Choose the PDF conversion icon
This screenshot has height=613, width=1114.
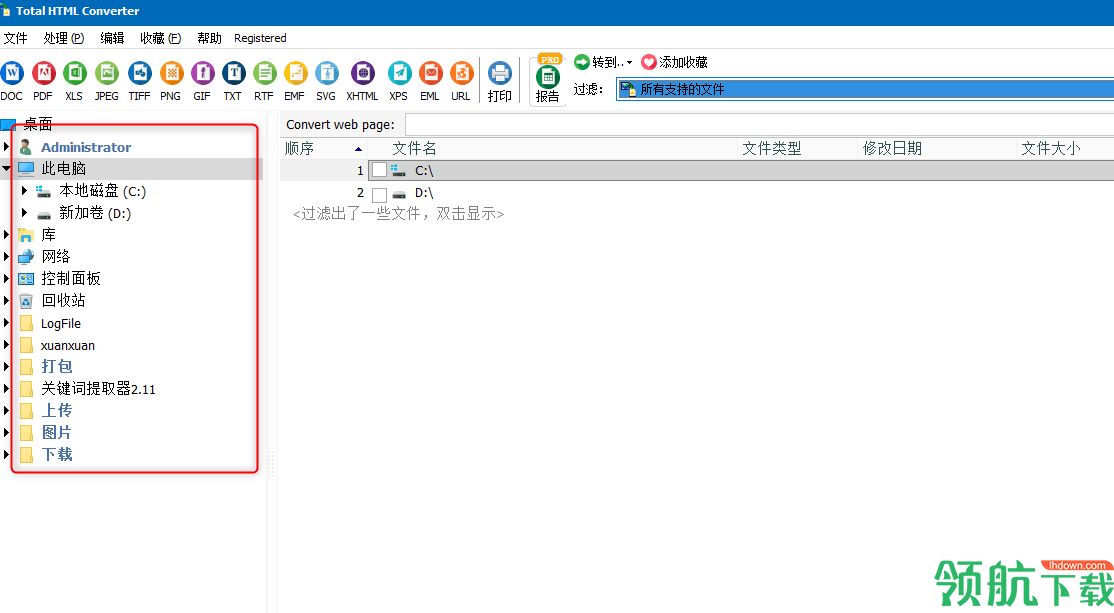[x=43, y=73]
